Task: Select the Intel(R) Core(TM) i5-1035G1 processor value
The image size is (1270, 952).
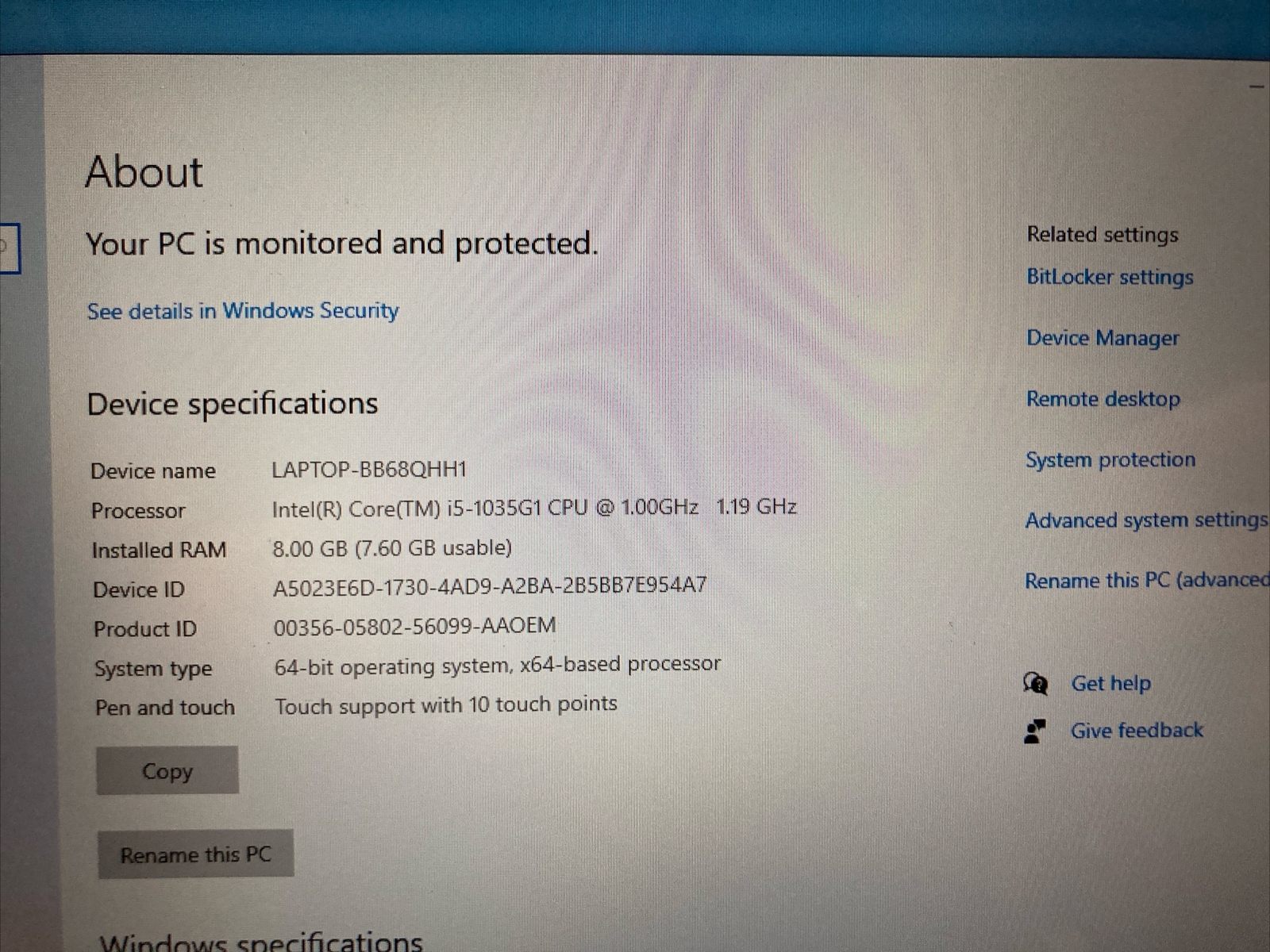Action: (534, 508)
